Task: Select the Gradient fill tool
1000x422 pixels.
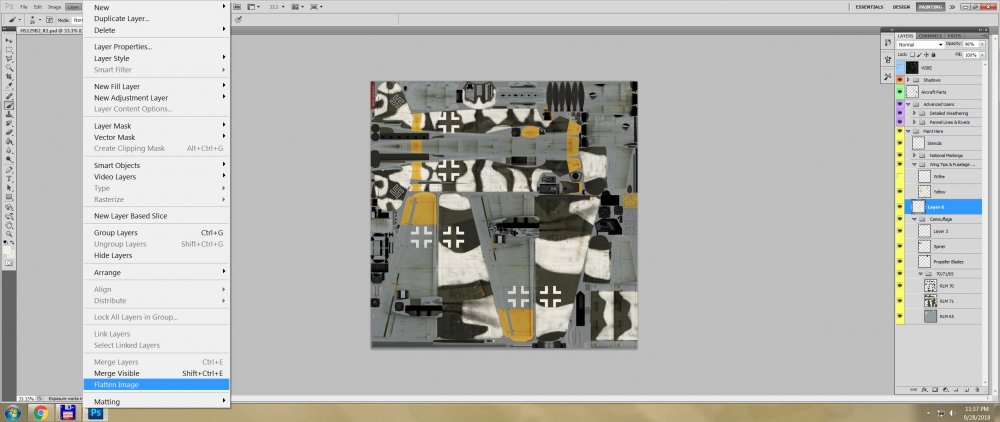Action: (x=9, y=141)
